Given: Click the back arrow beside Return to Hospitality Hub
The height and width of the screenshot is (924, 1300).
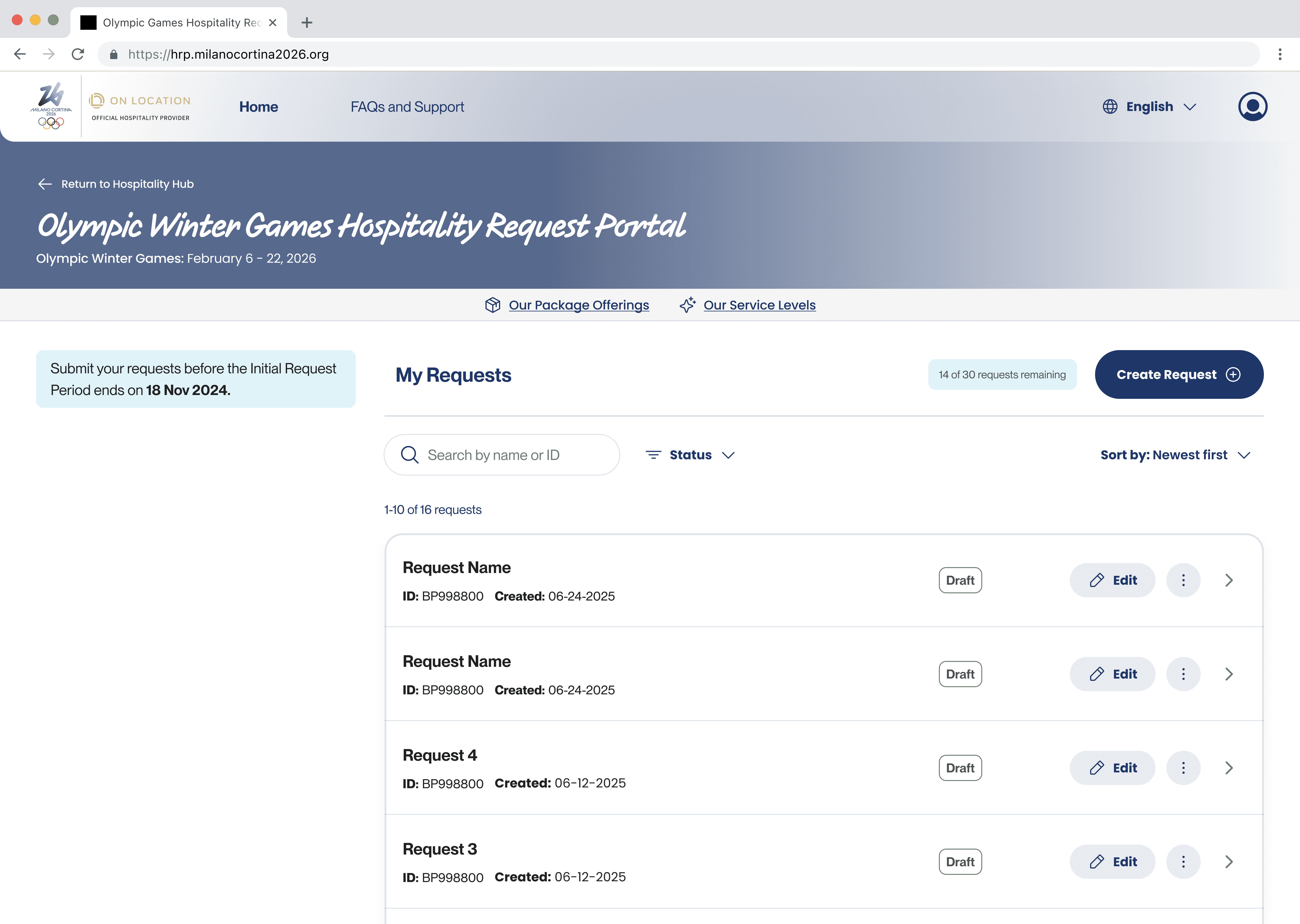Looking at the screenshot, I should click(44, 184).
